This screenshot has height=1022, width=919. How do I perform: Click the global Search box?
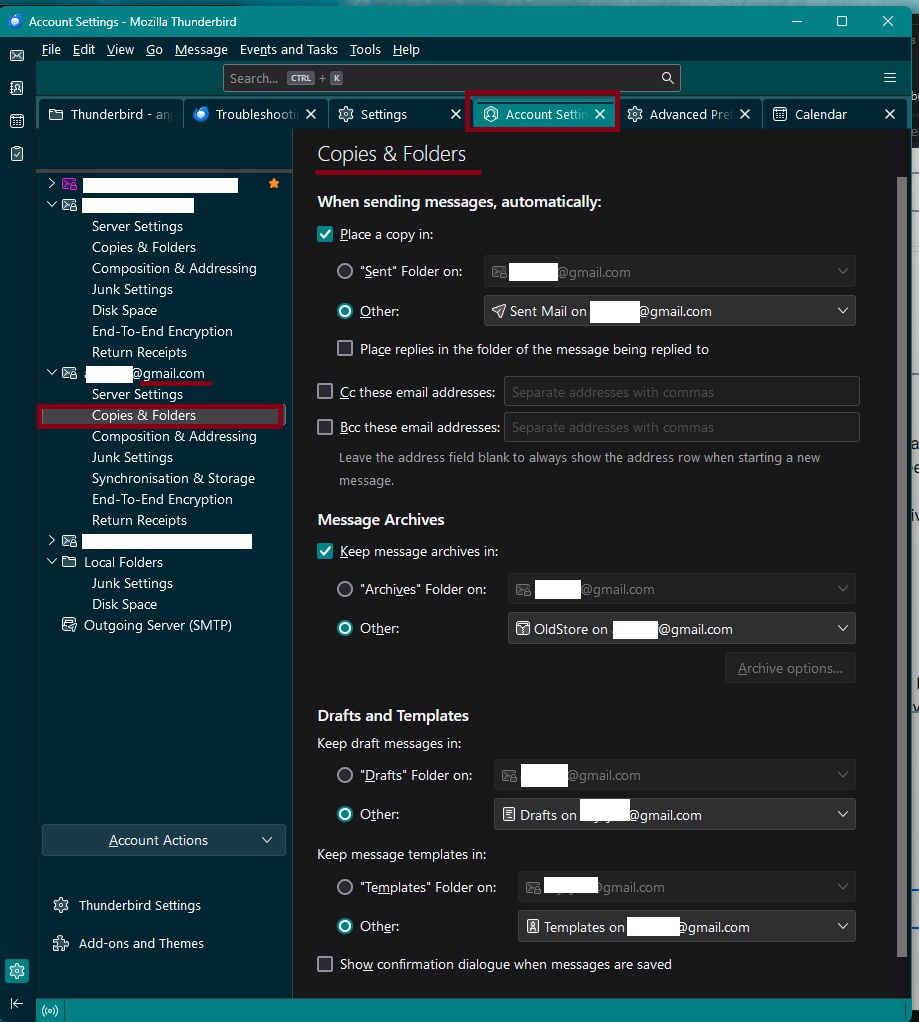click(x=452, y=78)
